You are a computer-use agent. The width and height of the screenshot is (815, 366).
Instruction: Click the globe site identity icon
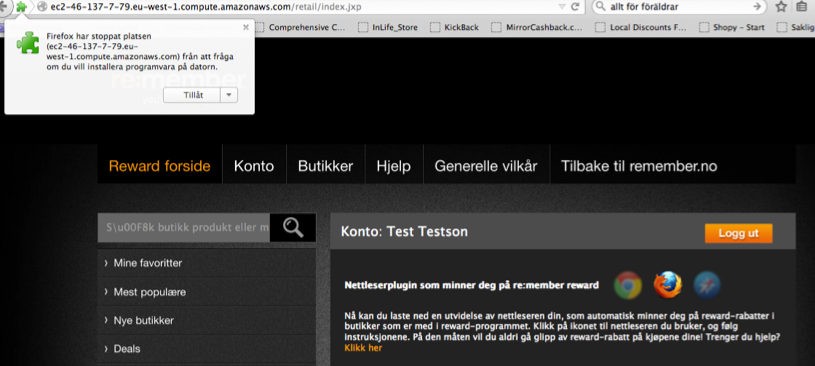pos(43,7)
